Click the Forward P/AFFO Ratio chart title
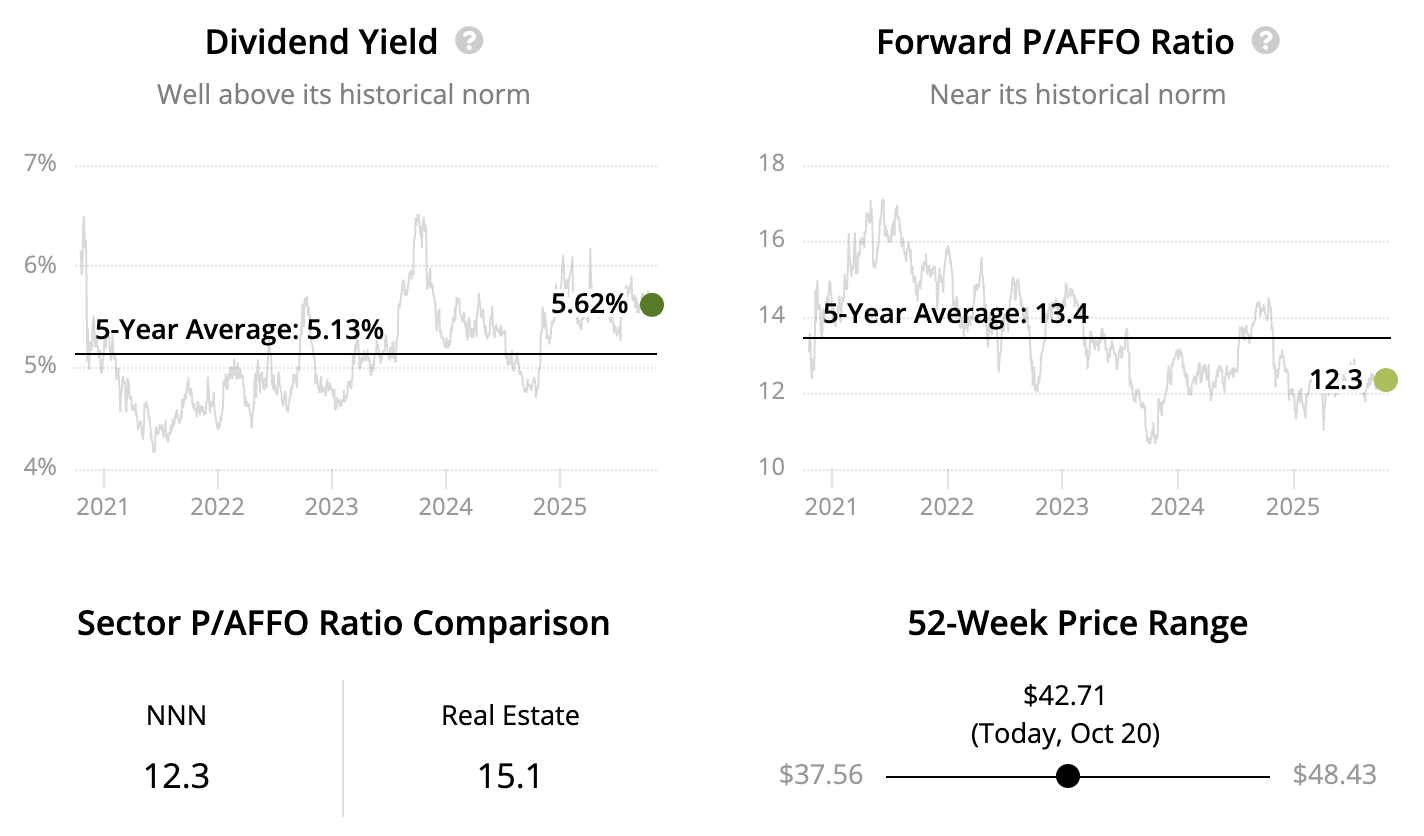Viewport: 1424px width, 836px height. [1055, 42]
